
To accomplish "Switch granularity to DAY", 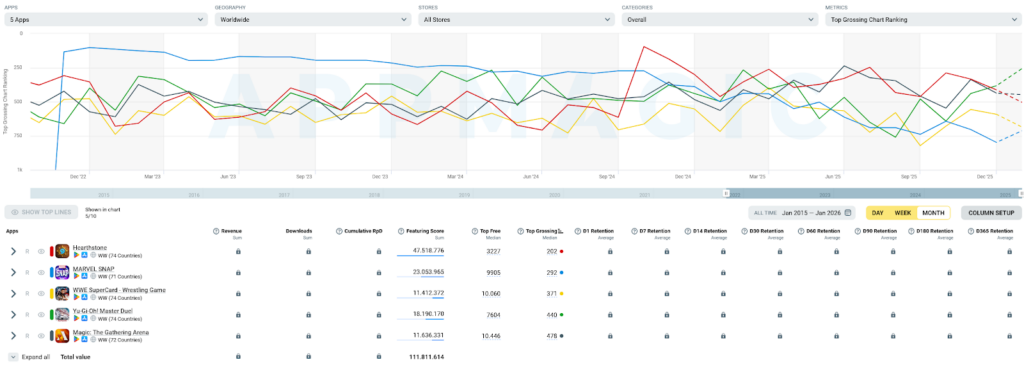I will 878,213.
